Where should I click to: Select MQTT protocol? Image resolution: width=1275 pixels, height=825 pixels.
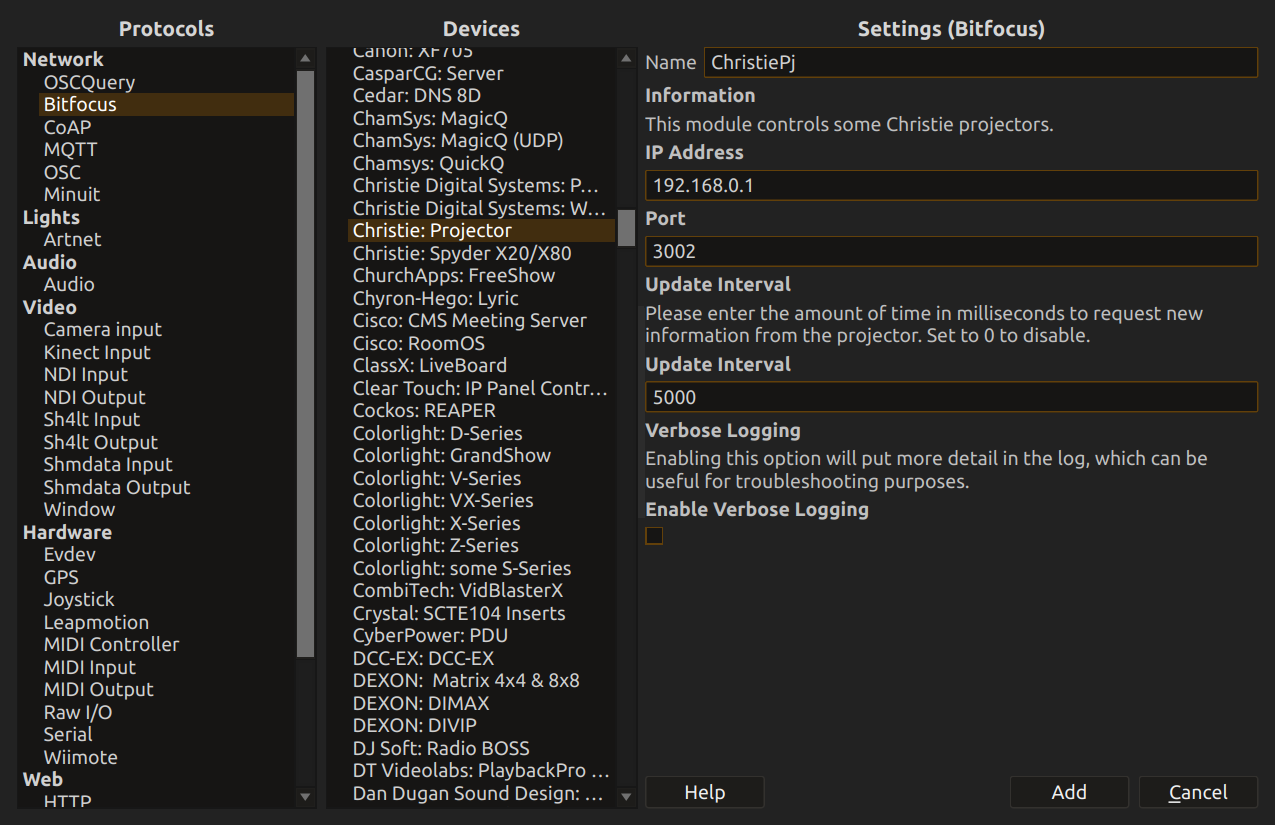pos(70,150)
